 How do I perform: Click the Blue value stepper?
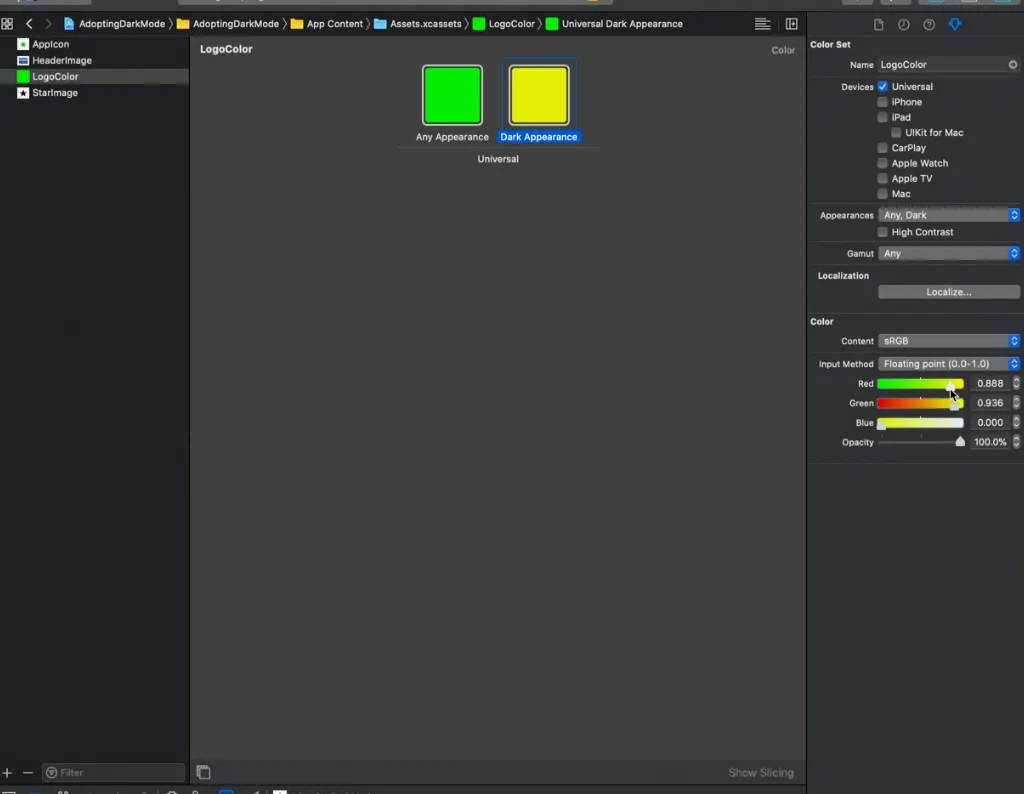[1016, 422]
